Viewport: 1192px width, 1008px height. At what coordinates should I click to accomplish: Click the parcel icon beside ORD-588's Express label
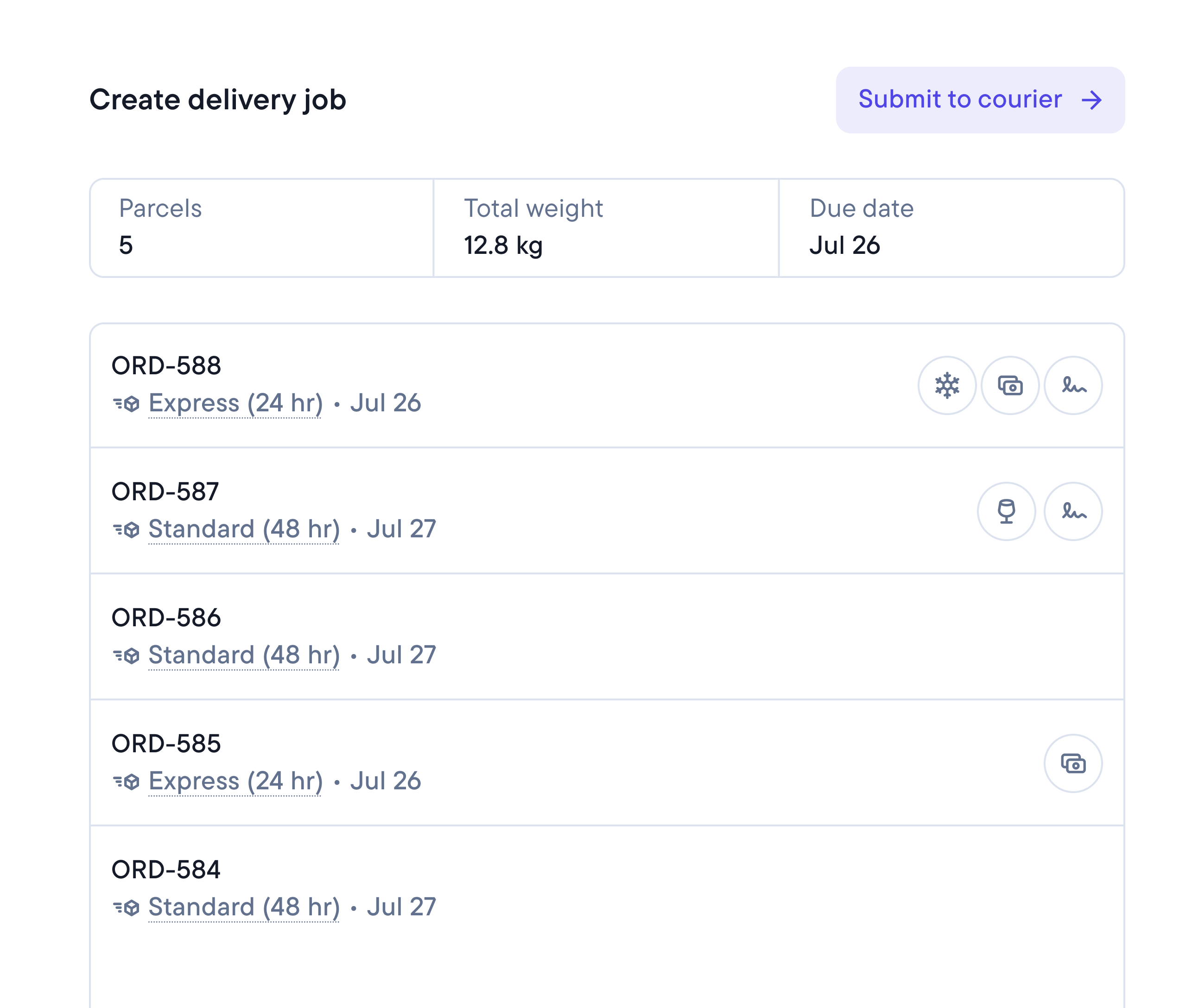[127, 403]
